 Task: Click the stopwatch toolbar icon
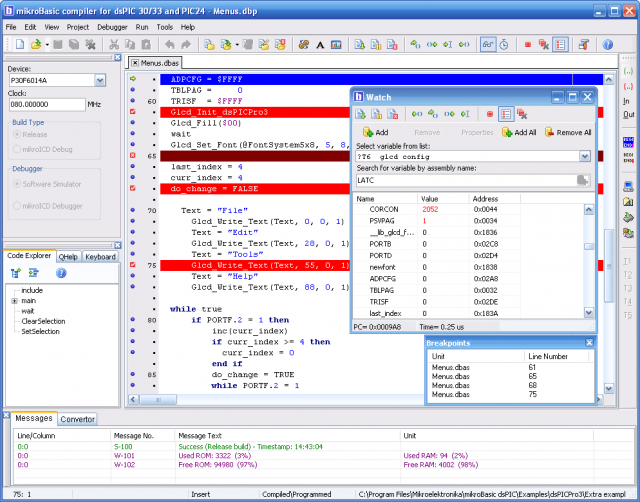click(x=504, y=44)
